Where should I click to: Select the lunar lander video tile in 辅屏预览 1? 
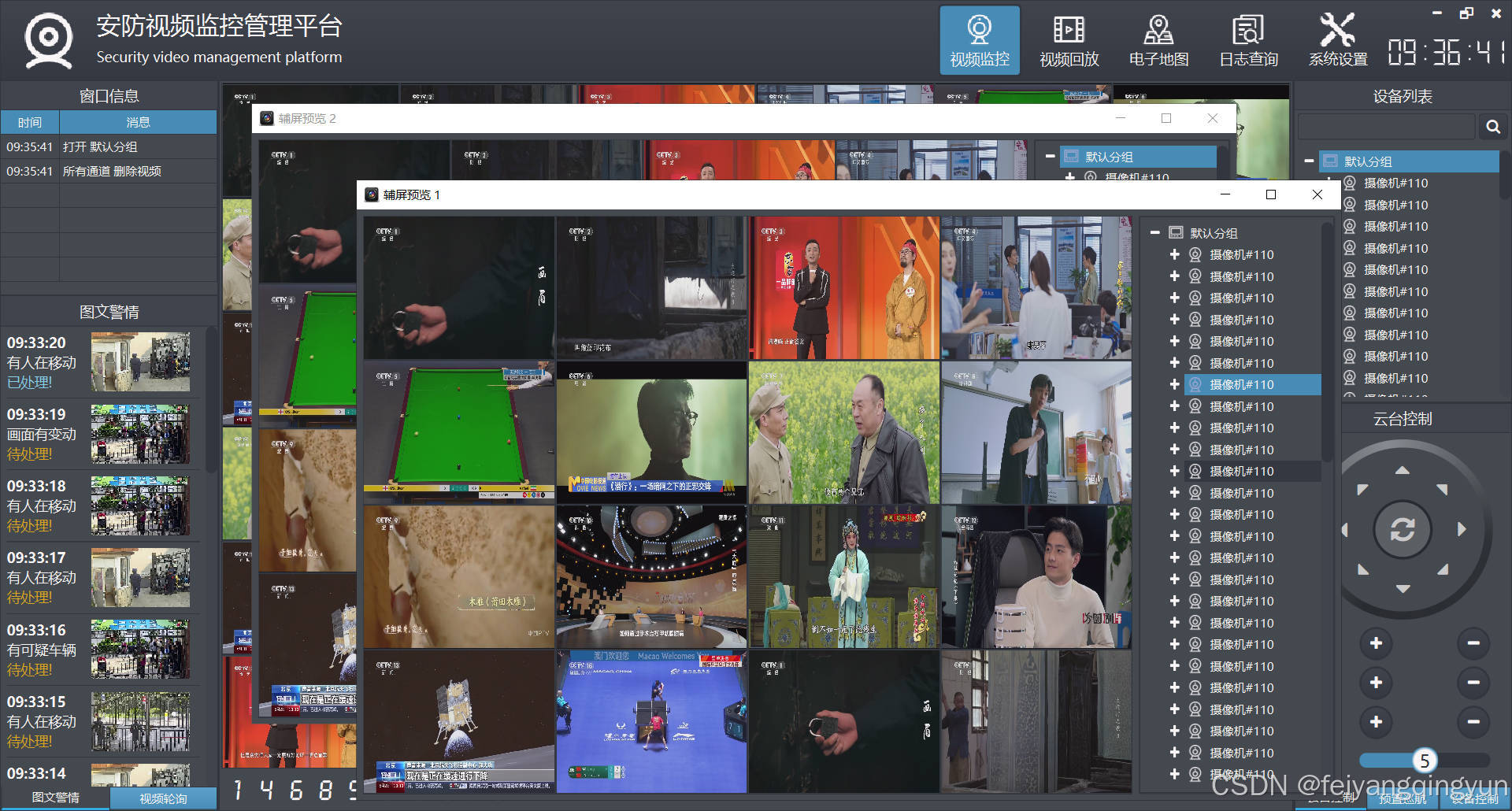458,721
